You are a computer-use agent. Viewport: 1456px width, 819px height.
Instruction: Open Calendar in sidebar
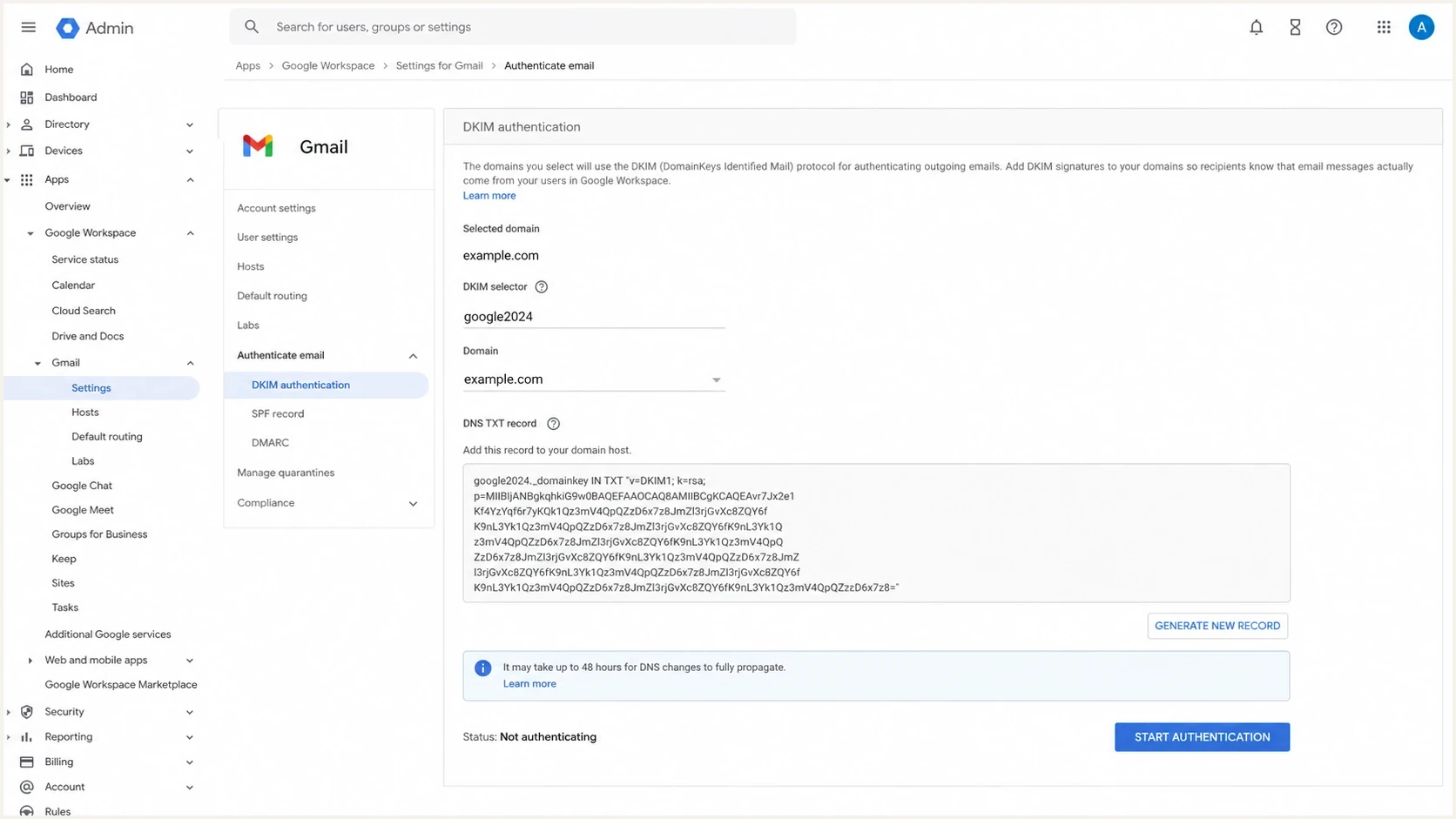73,285
